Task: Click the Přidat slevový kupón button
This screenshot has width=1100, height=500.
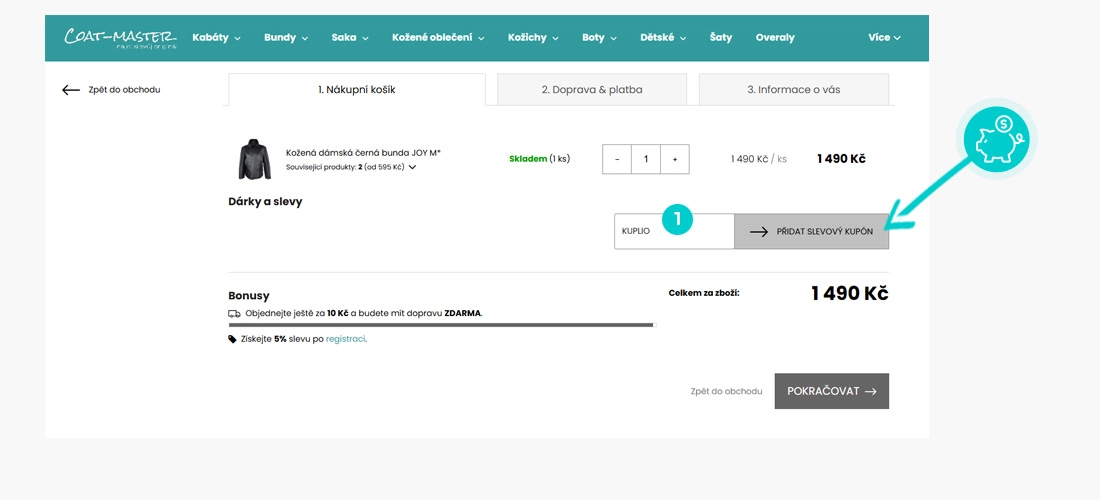Action: [x=812, y=231]
